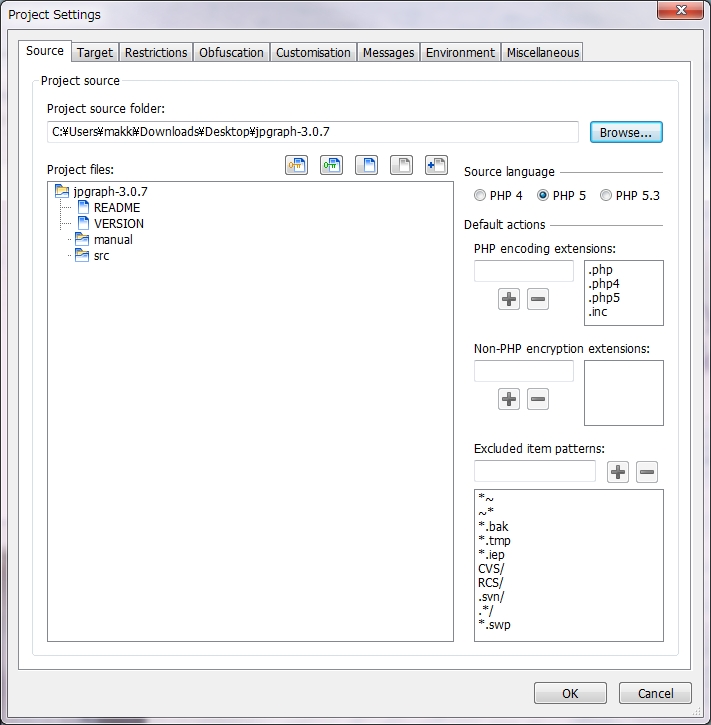This screenshot has height=725, width=711.
Task: Select the jpgraph-3.0.7 root folder
Action: (x=110, y=191)
